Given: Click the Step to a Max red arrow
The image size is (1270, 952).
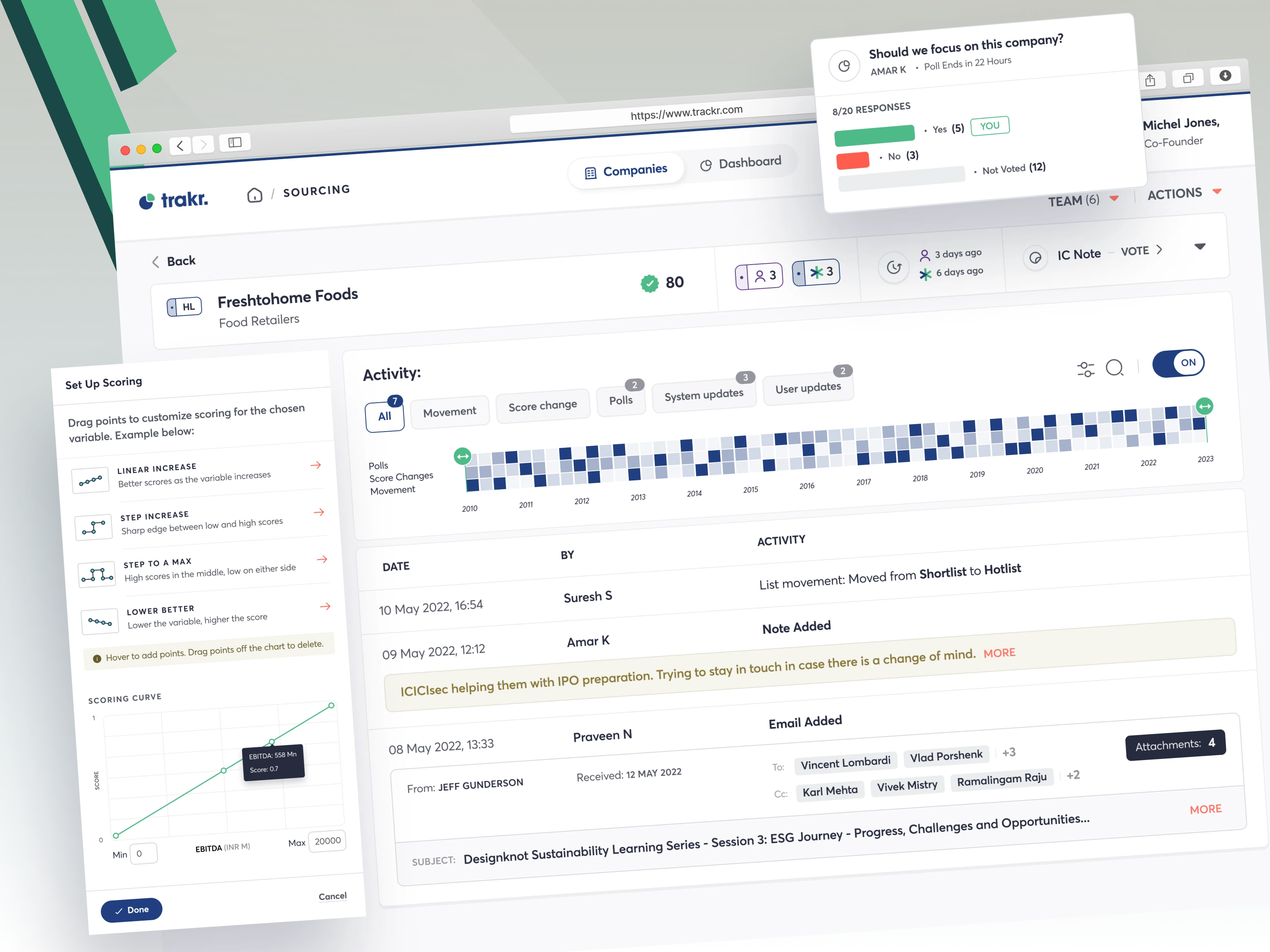Looking at the screenshot, I should [322, 559].
